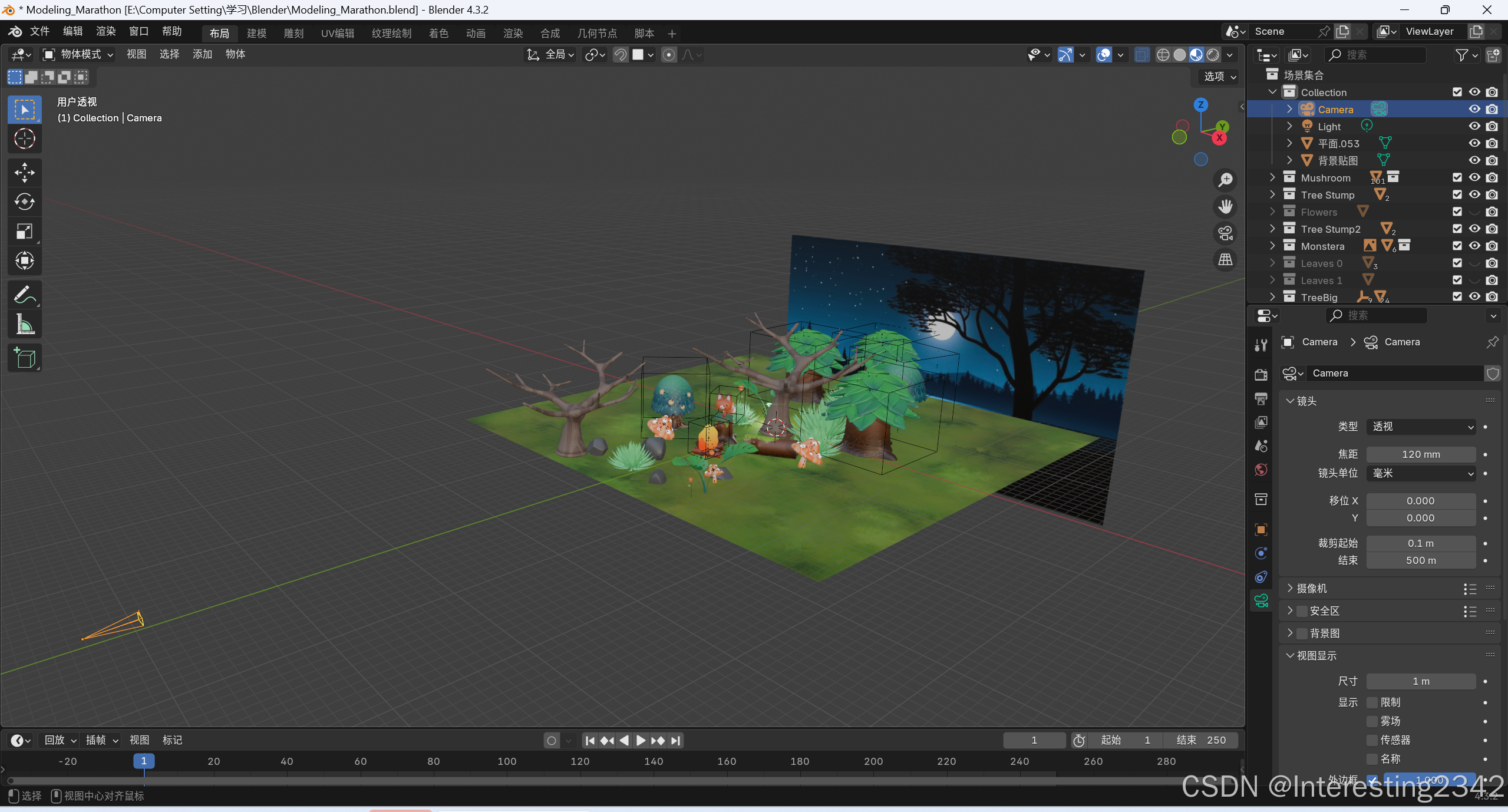Open the Render properties tab icon
The image size is (1508, 812).
[x=1261, y=375]
